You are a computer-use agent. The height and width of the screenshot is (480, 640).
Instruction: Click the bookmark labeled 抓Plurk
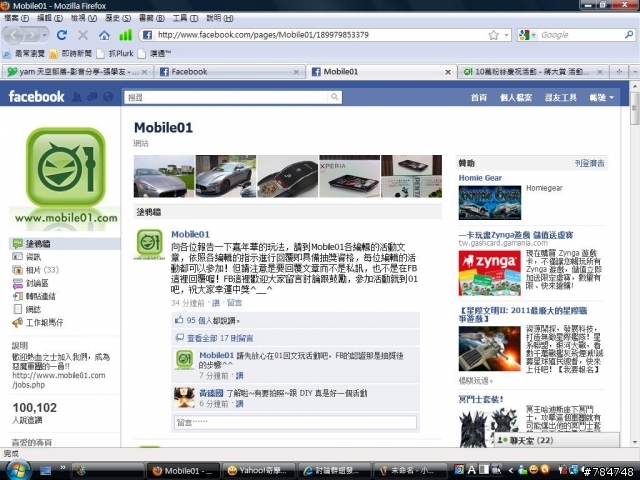(x=116, y=53)
